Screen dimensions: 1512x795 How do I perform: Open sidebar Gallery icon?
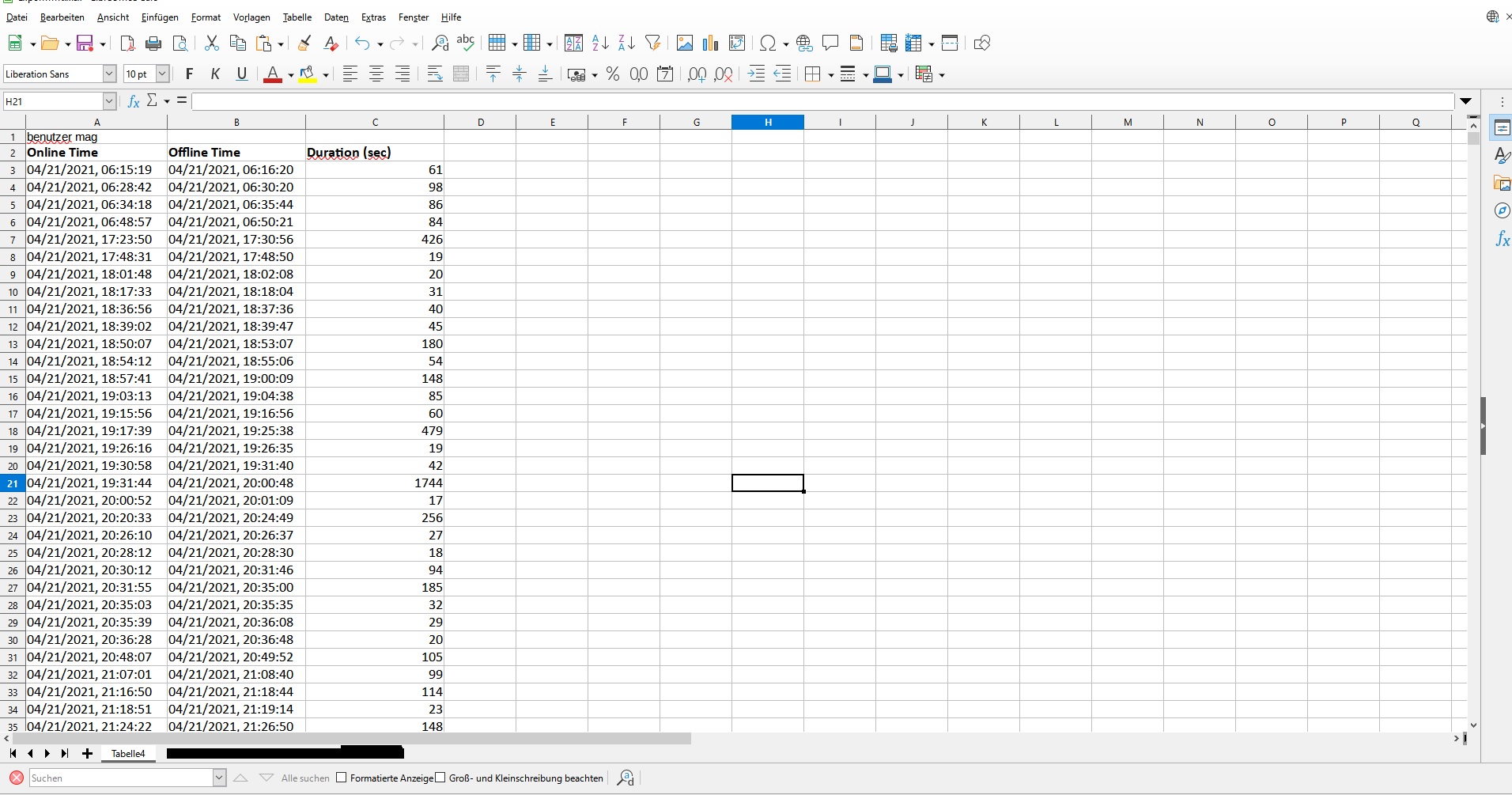coord(1502,184)
